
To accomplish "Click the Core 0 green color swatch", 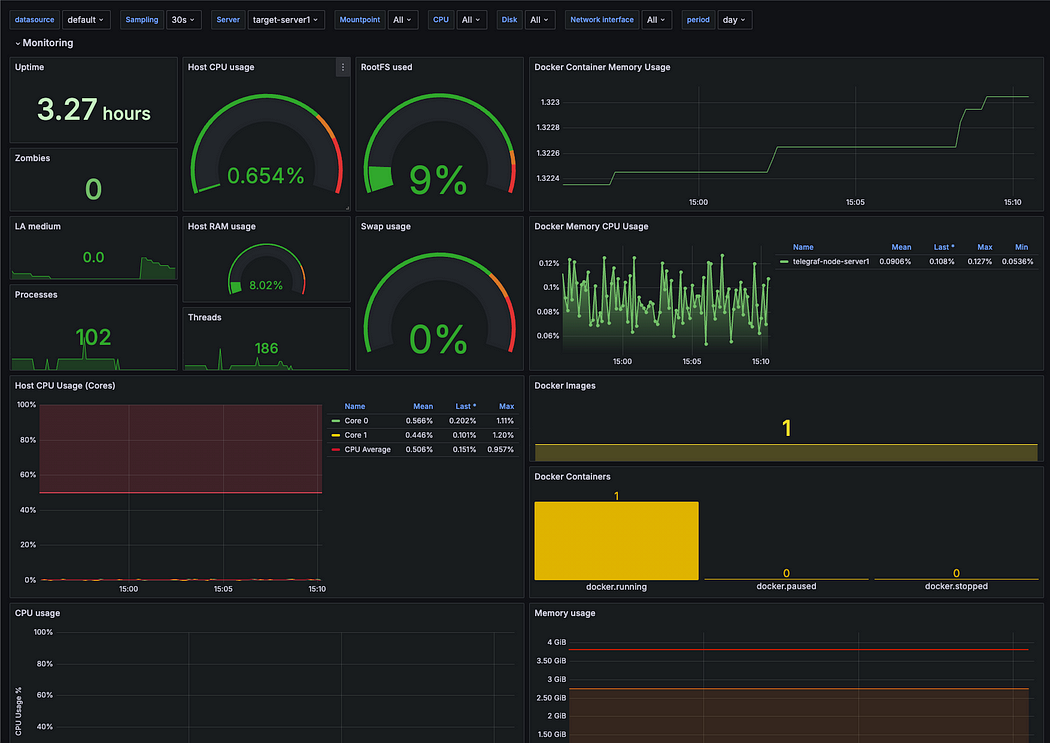I will point(335,421).
